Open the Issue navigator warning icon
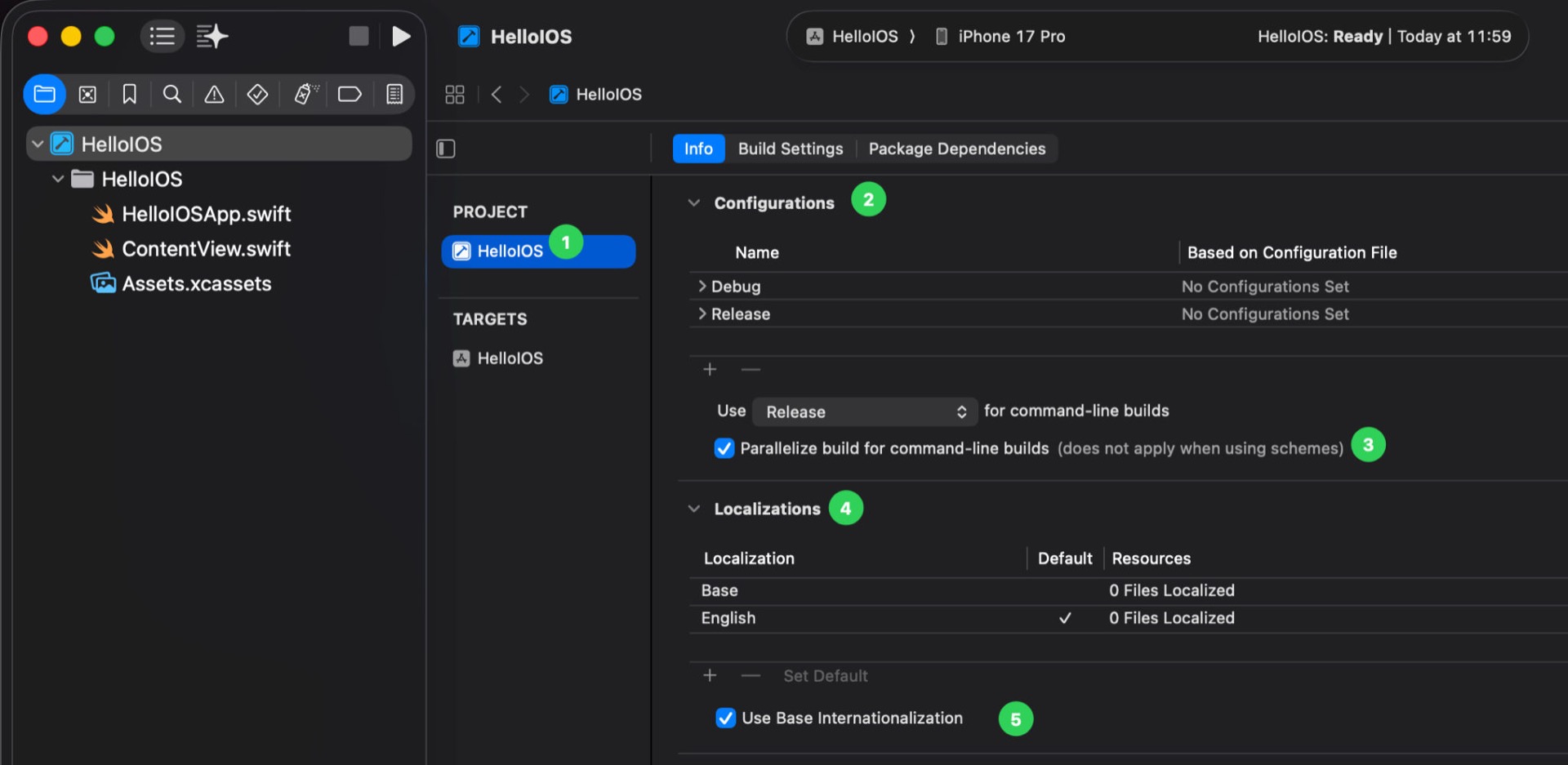Screen dimensions: 1568x765 (x=214, y=95)
